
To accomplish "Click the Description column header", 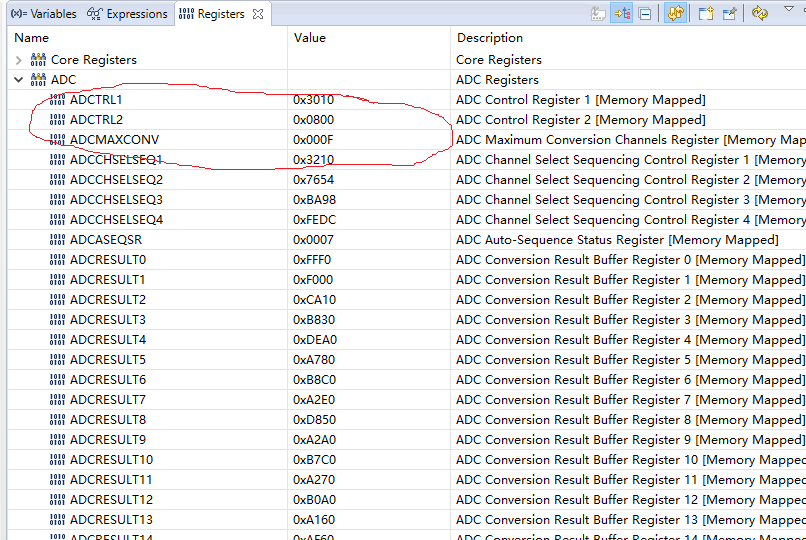I will (490, 38).
